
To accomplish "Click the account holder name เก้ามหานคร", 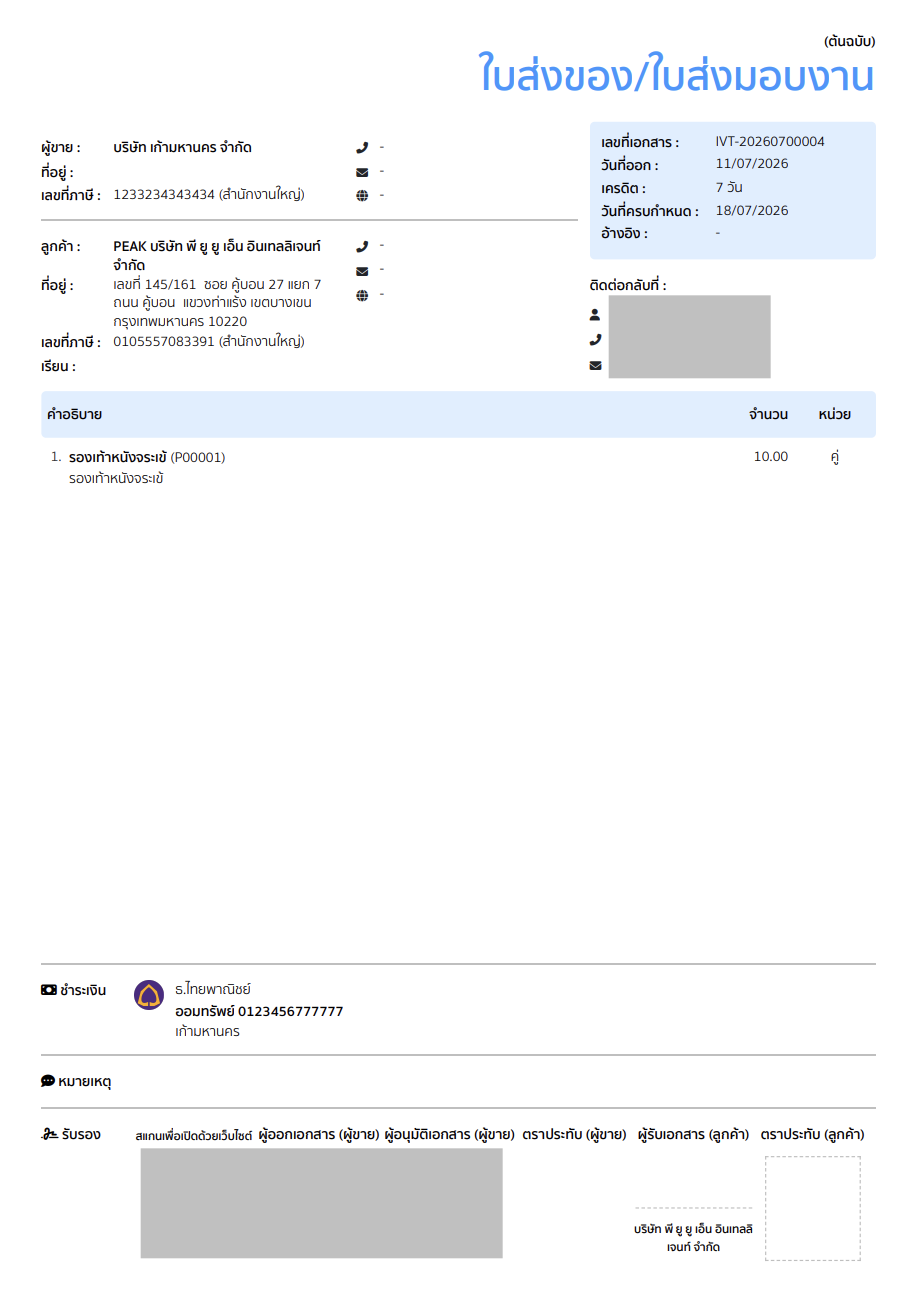I will pyautogui.click(x=207, y=1032).
